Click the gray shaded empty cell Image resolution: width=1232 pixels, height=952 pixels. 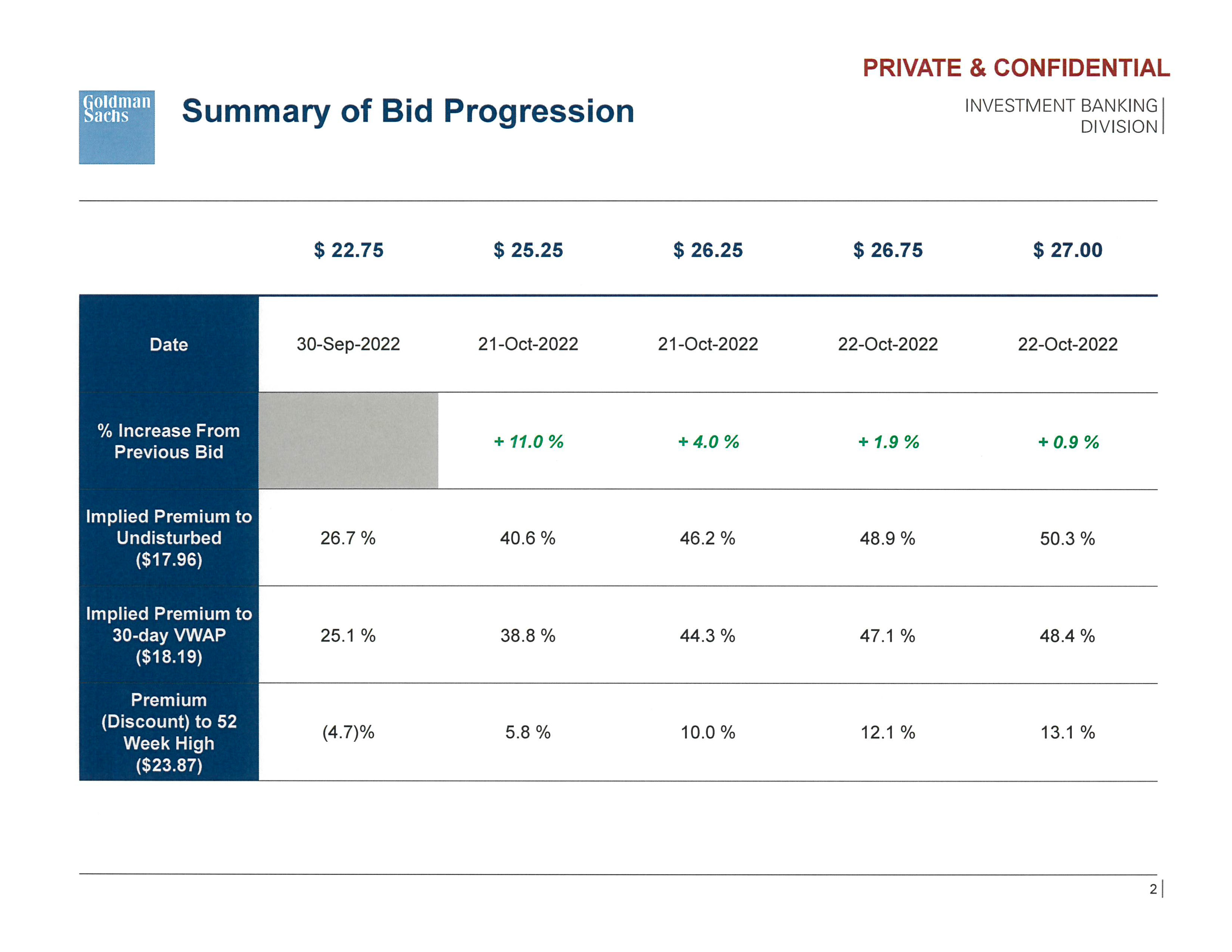348,441
